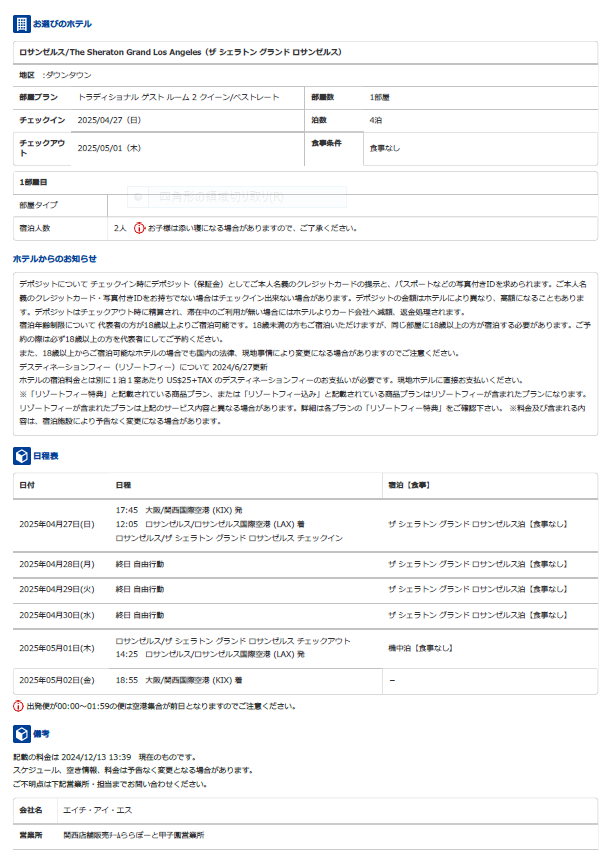Click the 日程 column header

click(123, 485)
